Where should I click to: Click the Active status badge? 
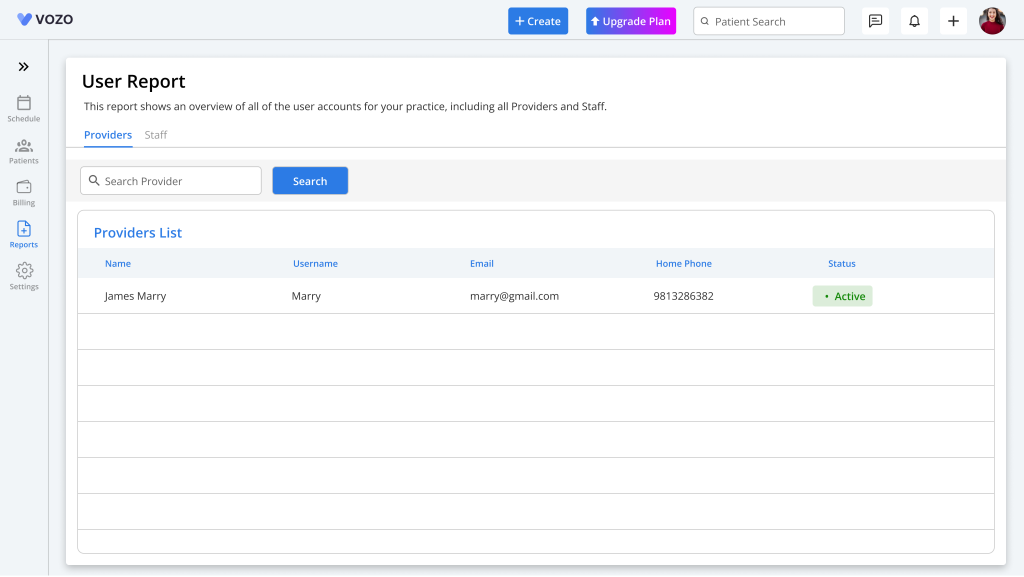click(x=842, y=296)
